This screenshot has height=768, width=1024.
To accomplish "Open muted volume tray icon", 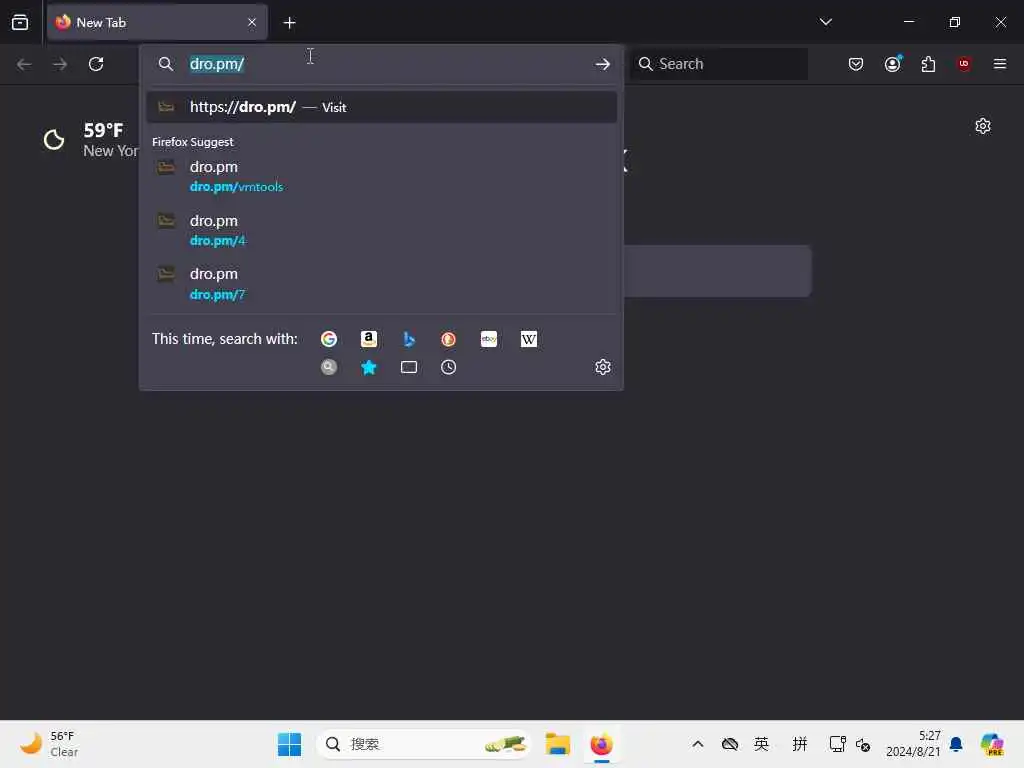I will (863, 744).
